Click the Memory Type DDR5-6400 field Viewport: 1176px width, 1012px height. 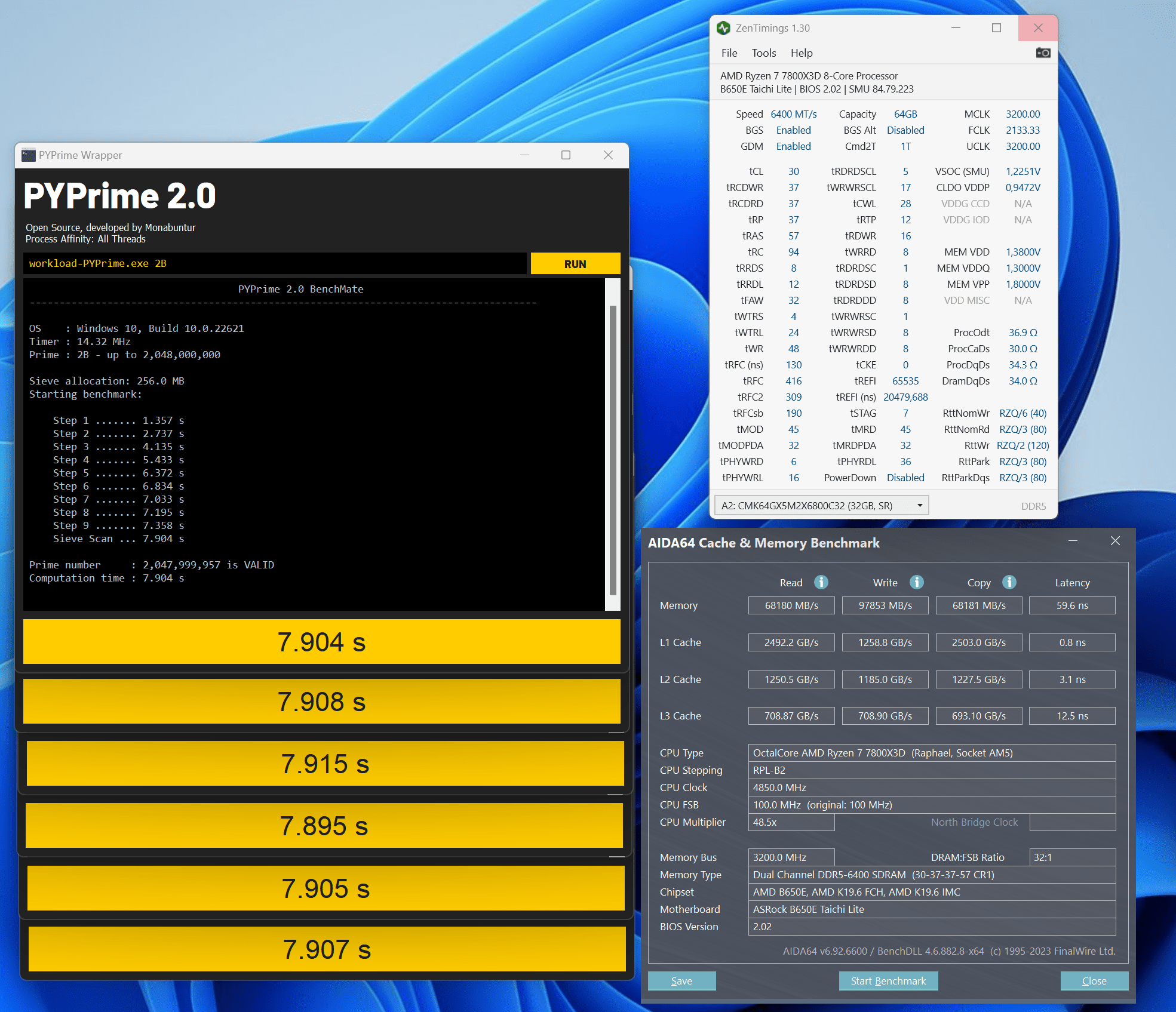tap(932, 875)
